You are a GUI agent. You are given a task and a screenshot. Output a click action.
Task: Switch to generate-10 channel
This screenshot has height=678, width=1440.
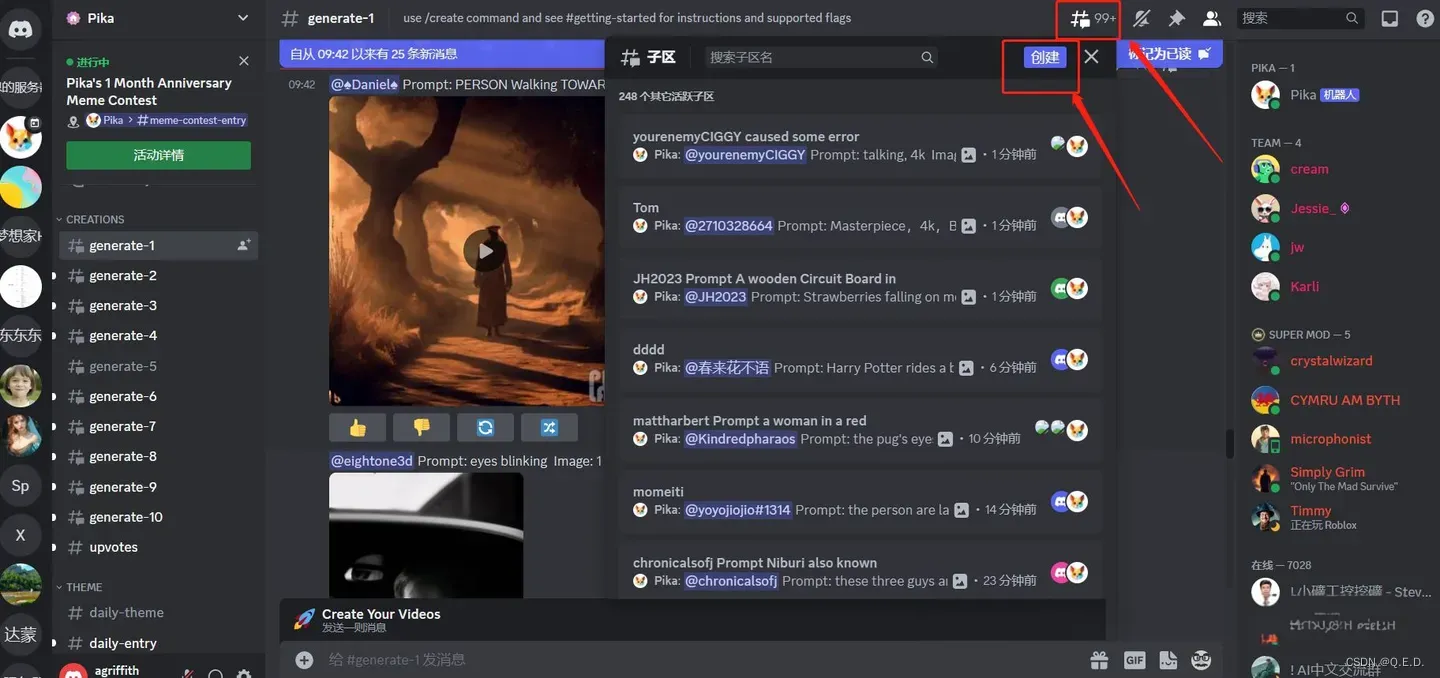tap(160, 517)
